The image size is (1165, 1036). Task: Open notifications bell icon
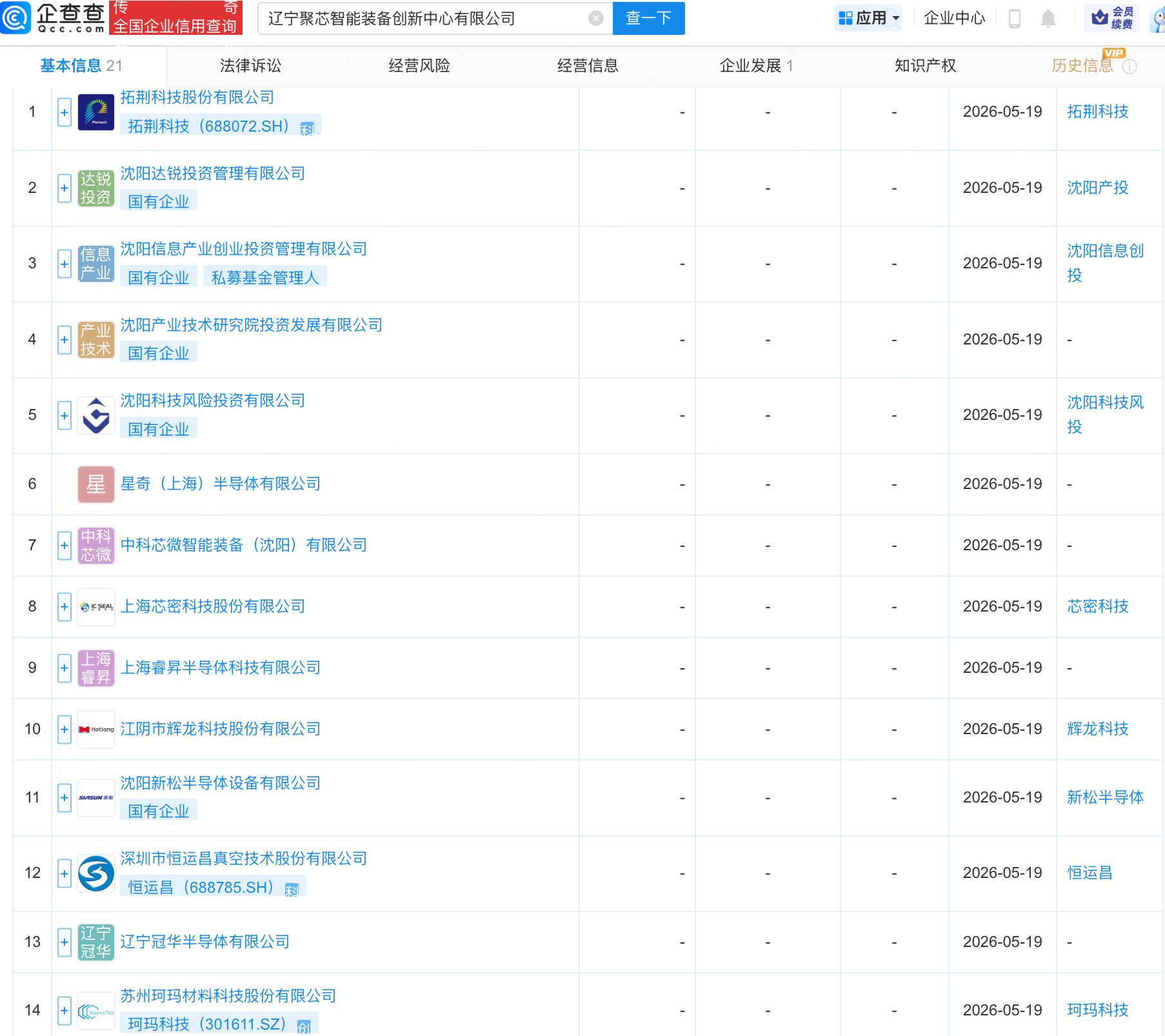(x=1048, y=19)
